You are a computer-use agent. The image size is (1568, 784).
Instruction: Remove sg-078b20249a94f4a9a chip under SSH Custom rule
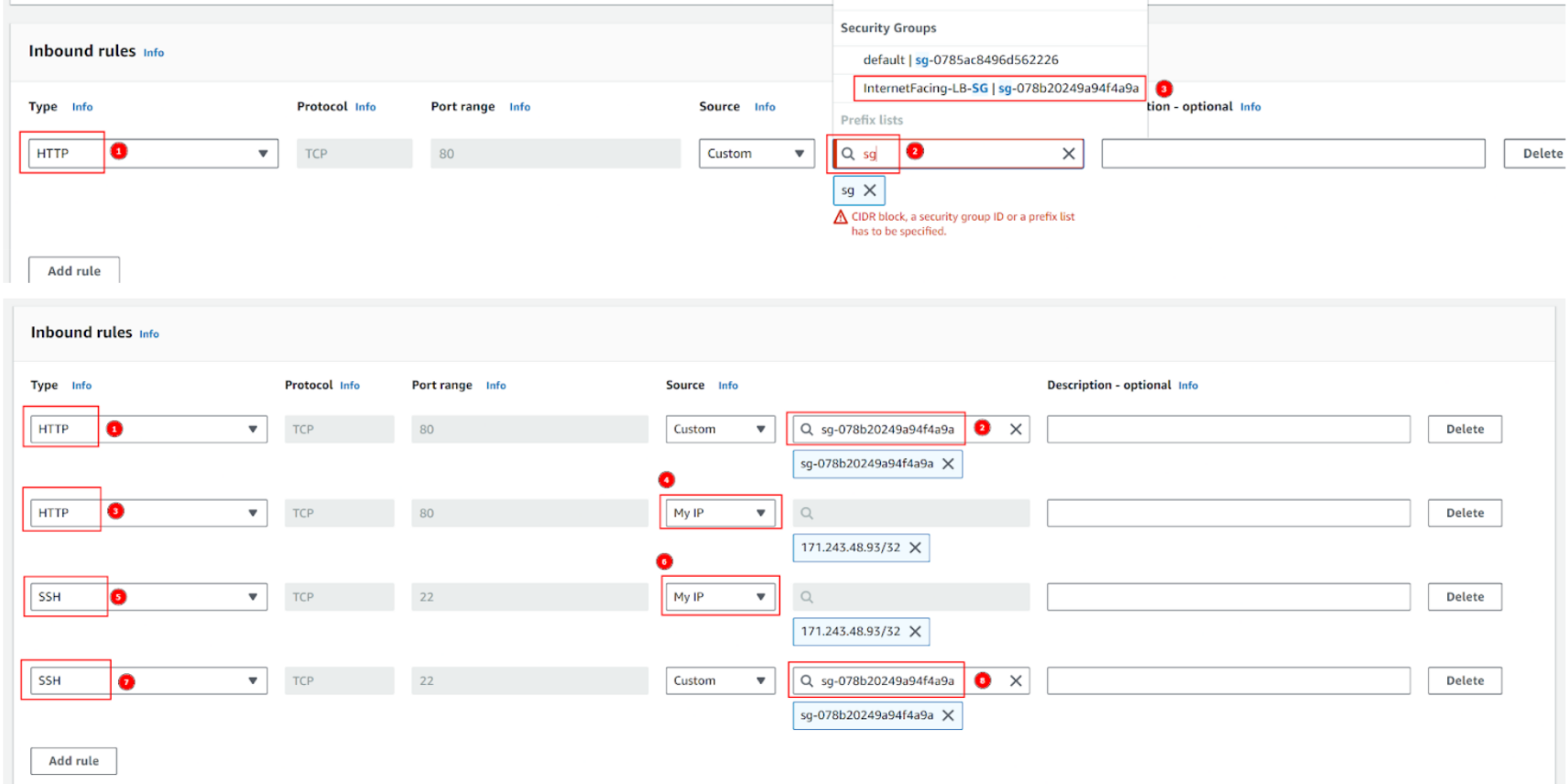pos(948,715)
